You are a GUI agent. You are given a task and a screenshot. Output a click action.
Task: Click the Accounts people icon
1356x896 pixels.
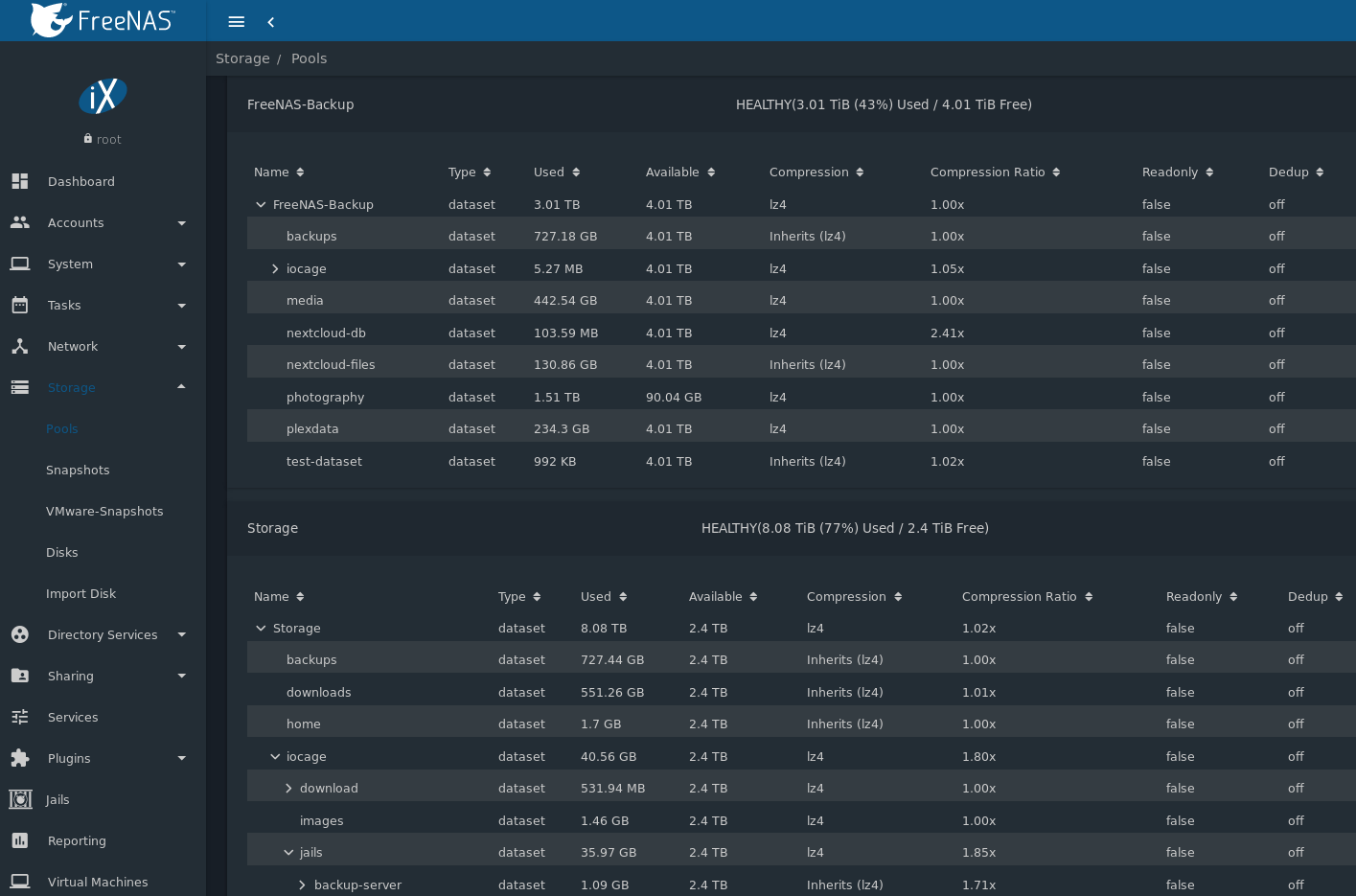click(20, 222)
